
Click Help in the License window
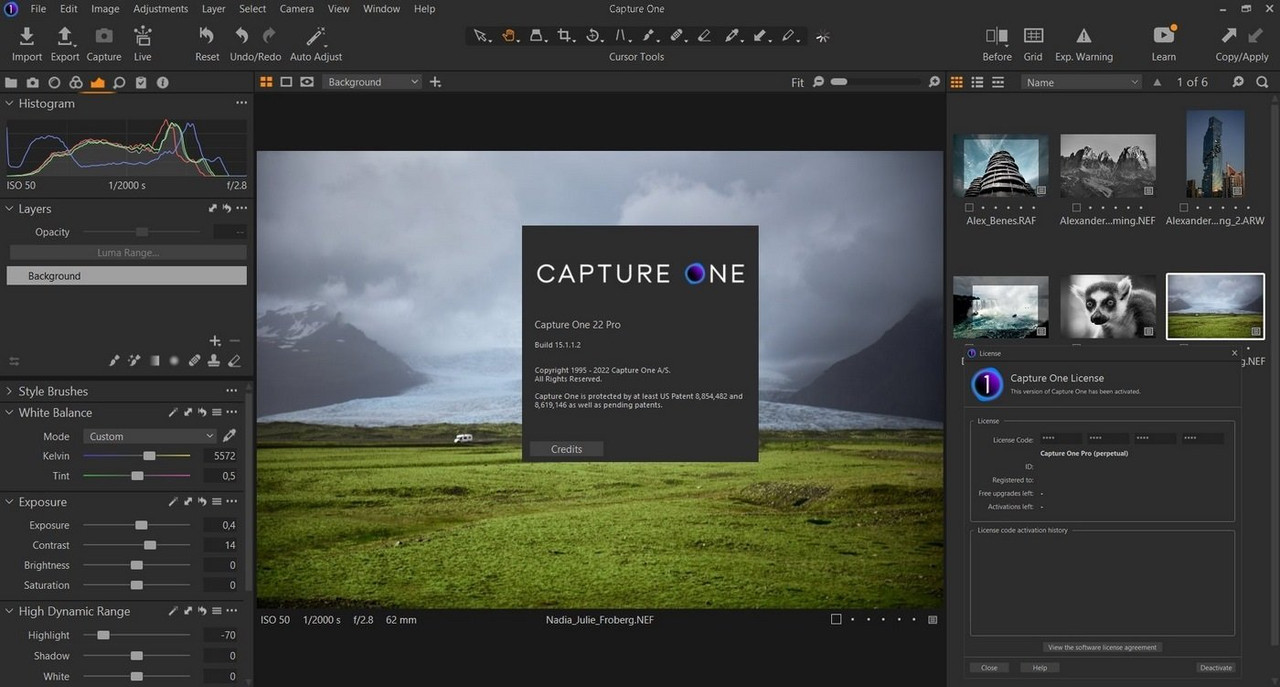pyautogui.click(x=1039, y=667)
